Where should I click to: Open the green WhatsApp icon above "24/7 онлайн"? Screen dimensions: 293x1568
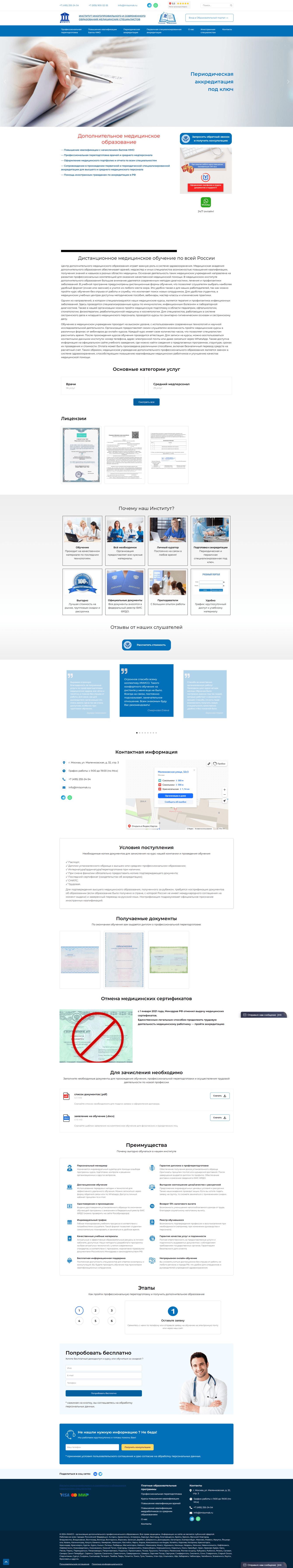(206, 202)
